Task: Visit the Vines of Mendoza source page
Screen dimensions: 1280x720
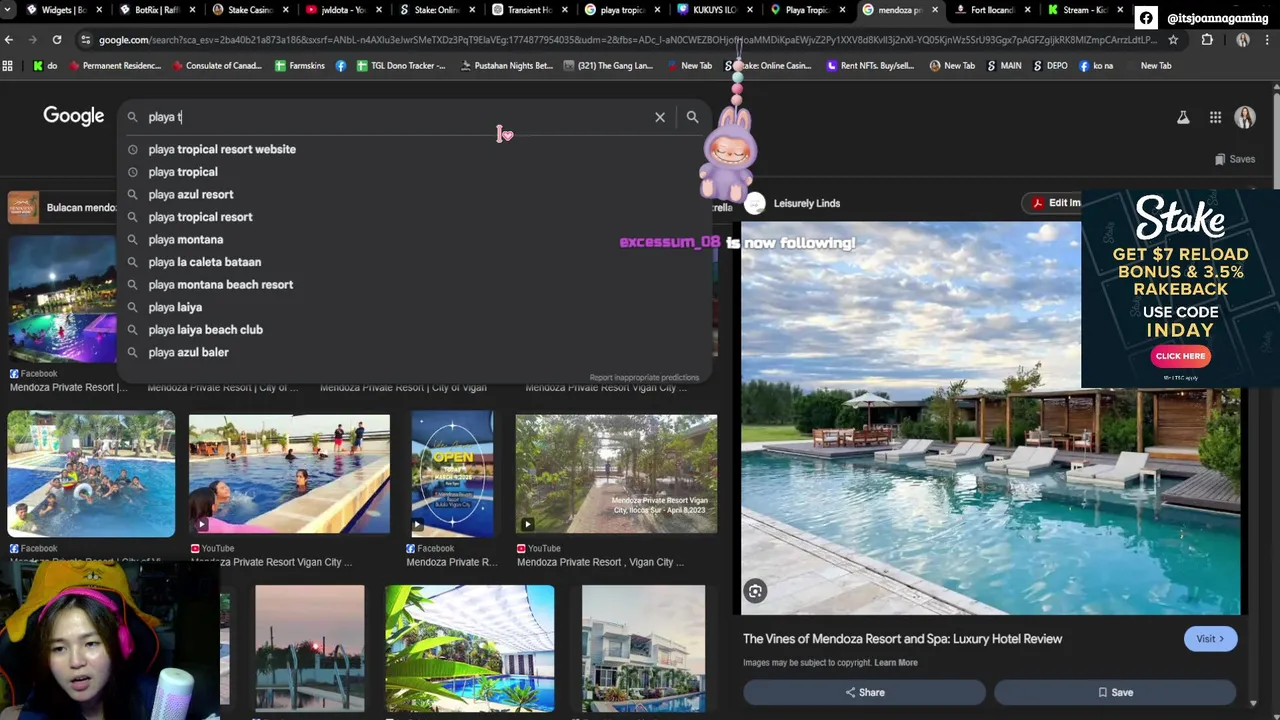Action: [1210, 639]
